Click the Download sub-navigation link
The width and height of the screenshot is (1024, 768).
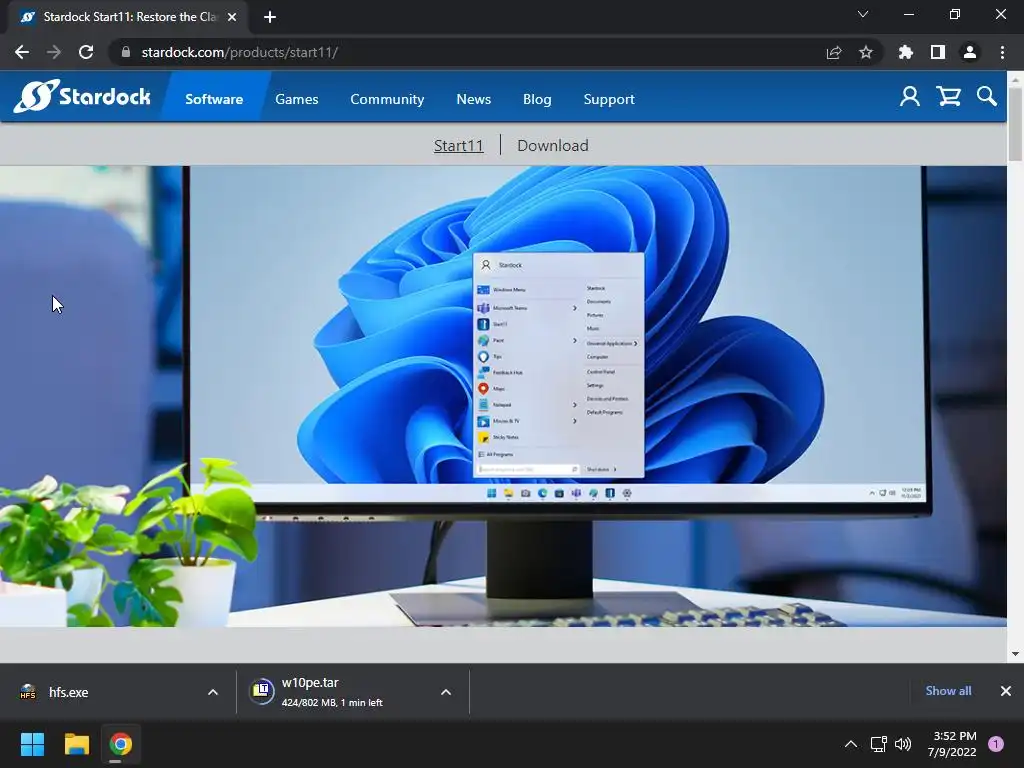552,145
